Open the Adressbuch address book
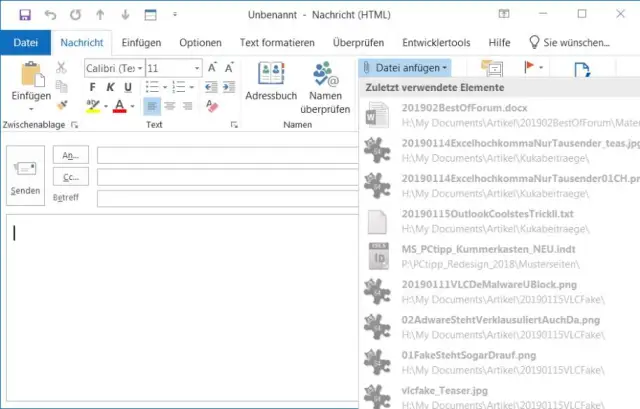The image size is (640, 409). 272,83
